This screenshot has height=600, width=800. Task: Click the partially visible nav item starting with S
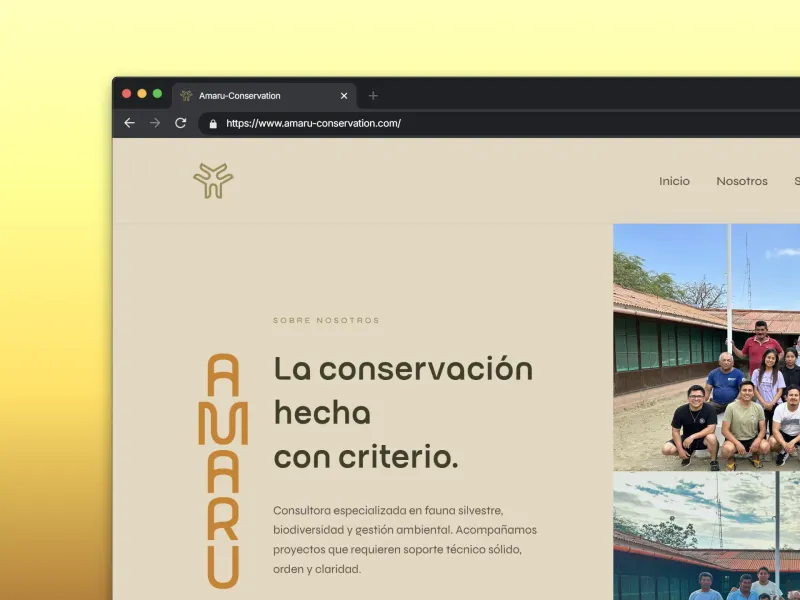pyautogui.click(x=796, y=181)
